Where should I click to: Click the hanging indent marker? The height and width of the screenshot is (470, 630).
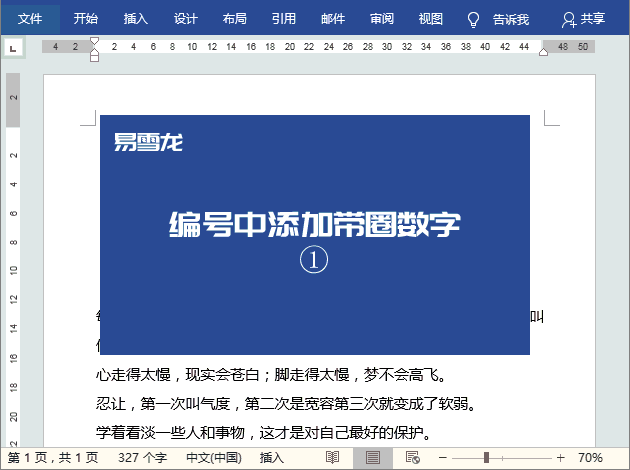94,52
